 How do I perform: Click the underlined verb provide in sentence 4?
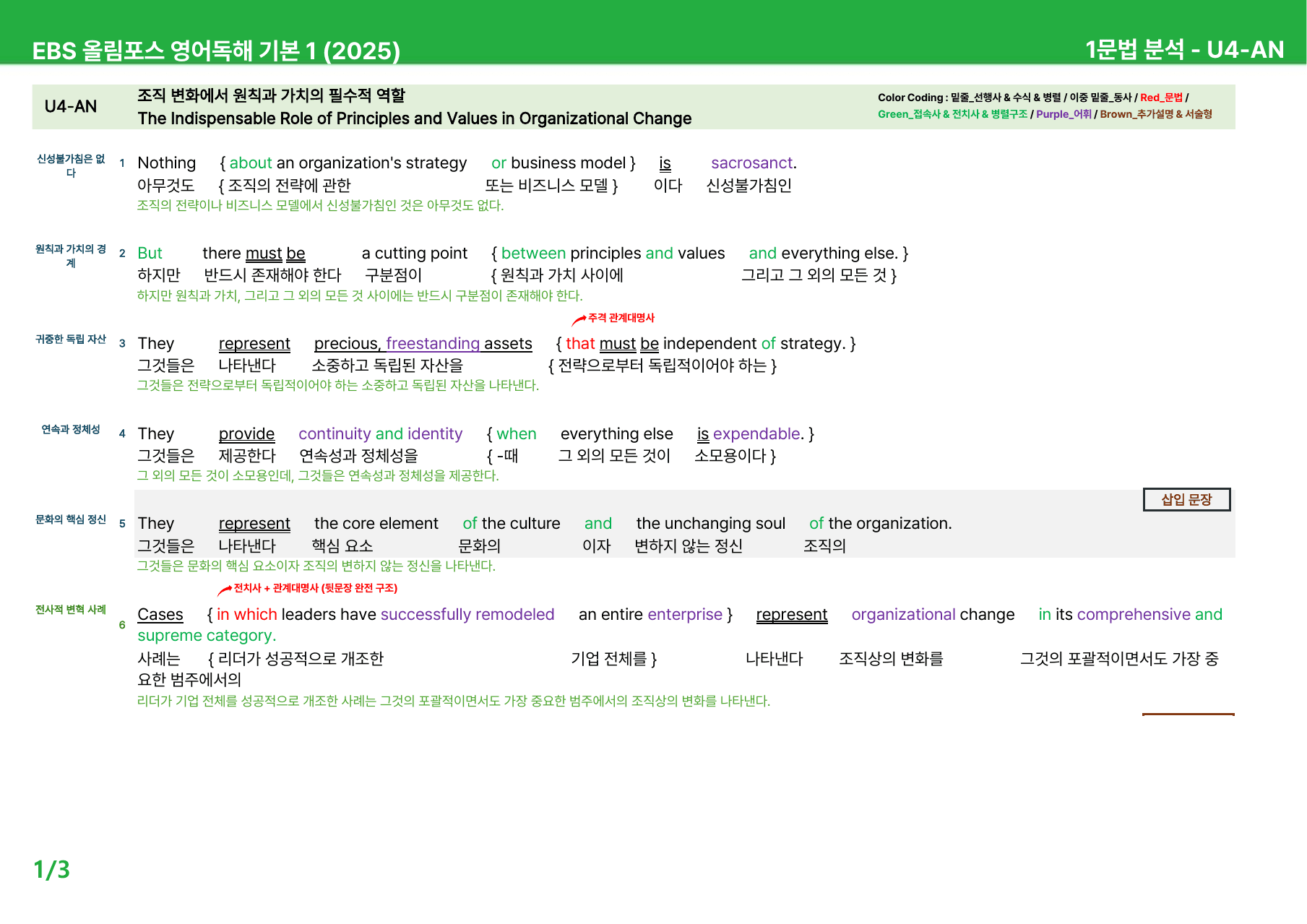(246, 433)
